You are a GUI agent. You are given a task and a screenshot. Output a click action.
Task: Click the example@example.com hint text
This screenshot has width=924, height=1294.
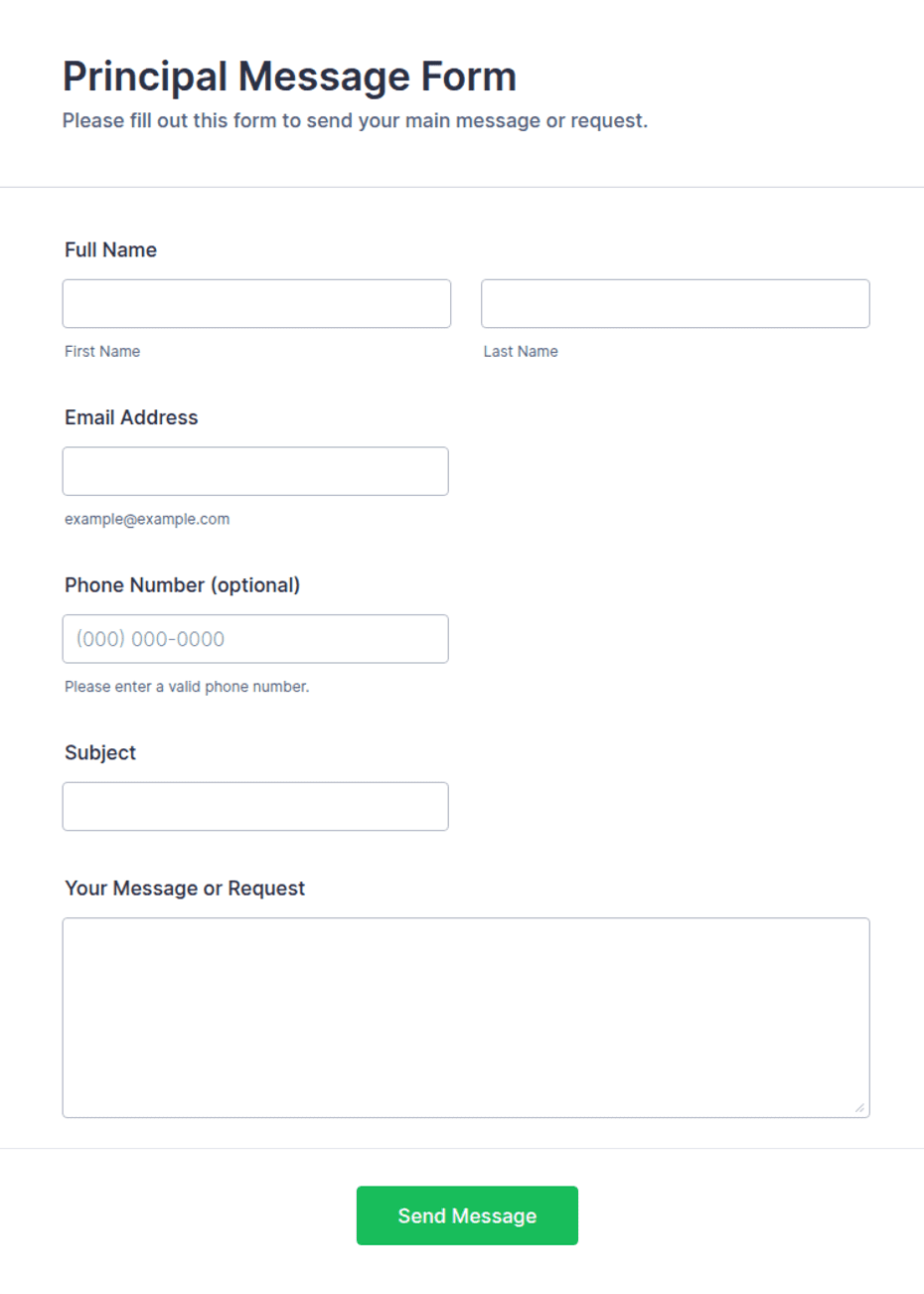coord(147,519)
